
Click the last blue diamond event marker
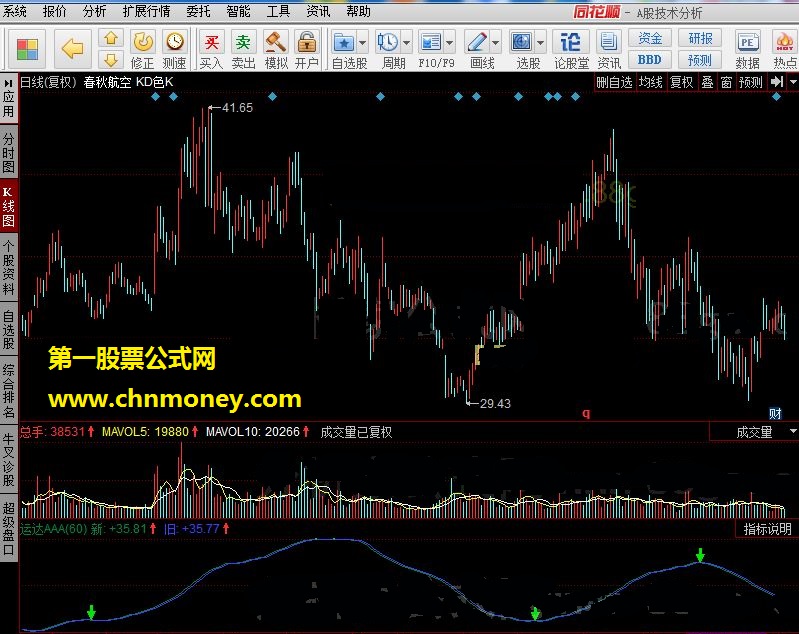point(776,96)
